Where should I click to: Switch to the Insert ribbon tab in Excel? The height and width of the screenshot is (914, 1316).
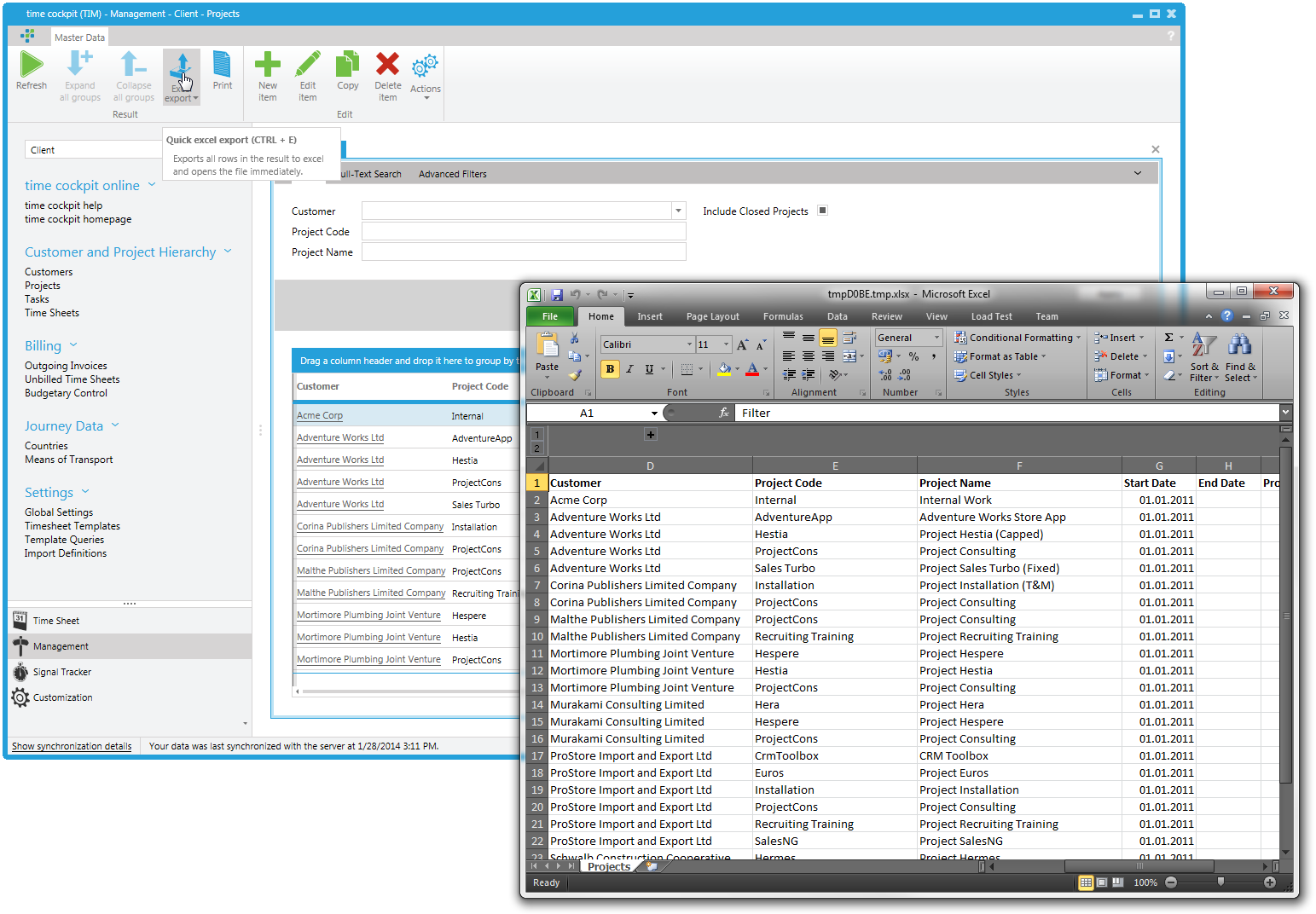tap(650, 316)
